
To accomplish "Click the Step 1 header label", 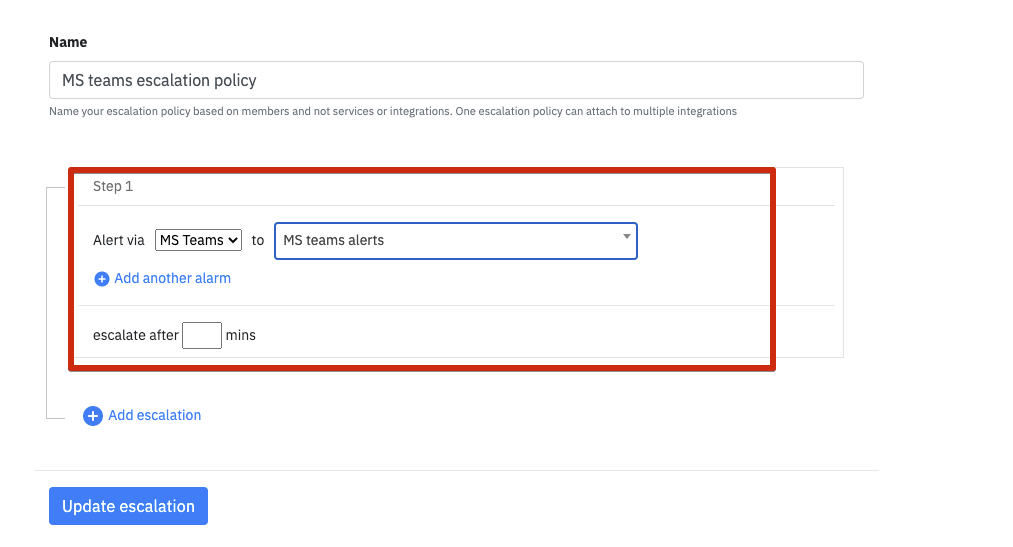I will coord(113,186).
